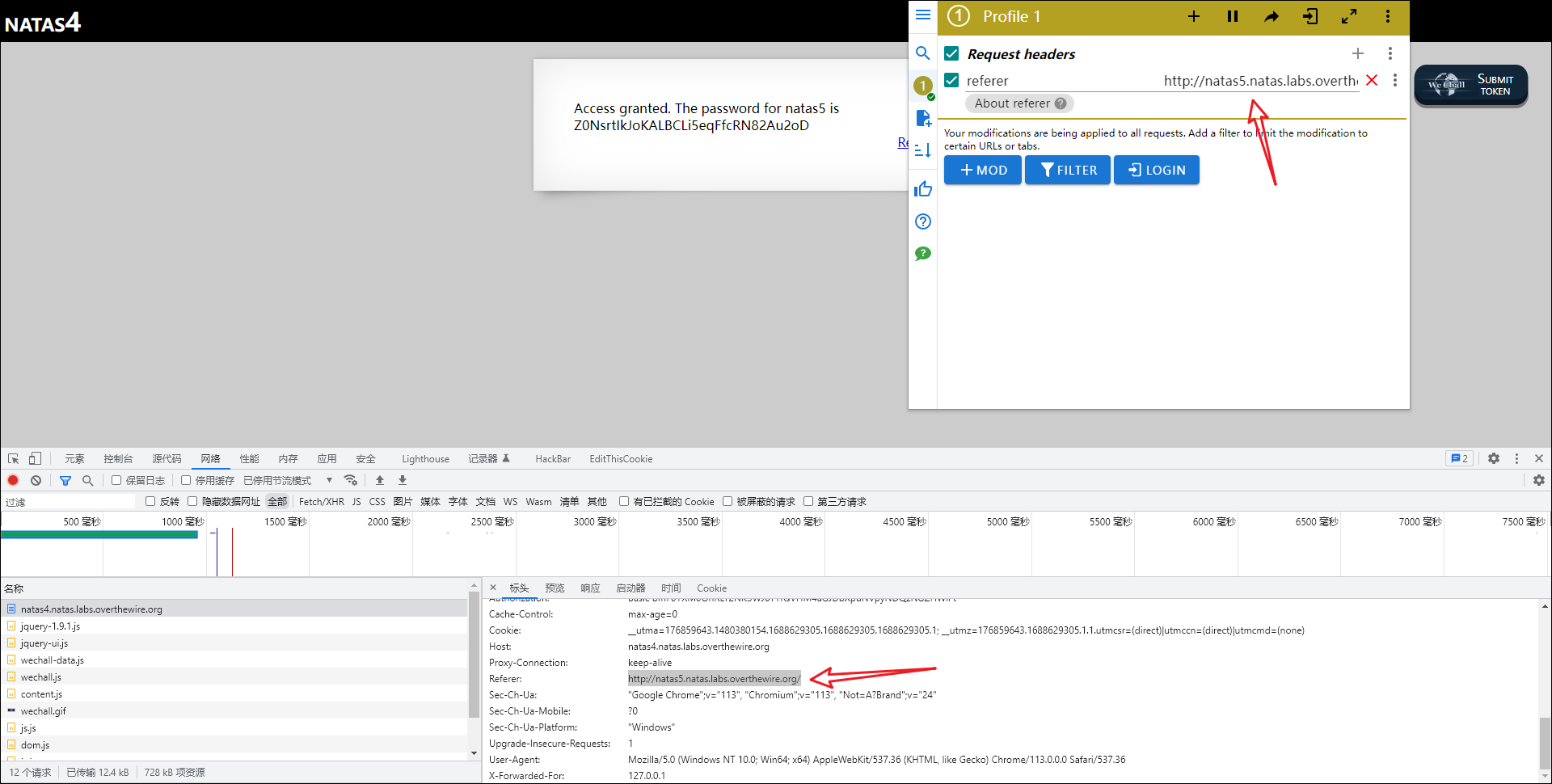
Task: Click the thumbs-up icon in ModHeader sidebar
Action: (922, 189)
